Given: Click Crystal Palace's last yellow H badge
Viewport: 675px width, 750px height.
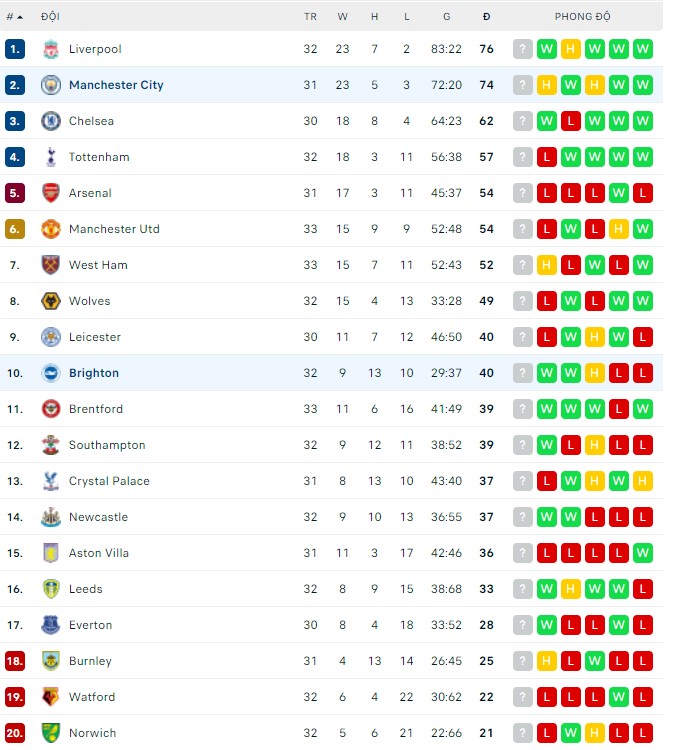Looking at the screenshot, I should click(643, 481).
